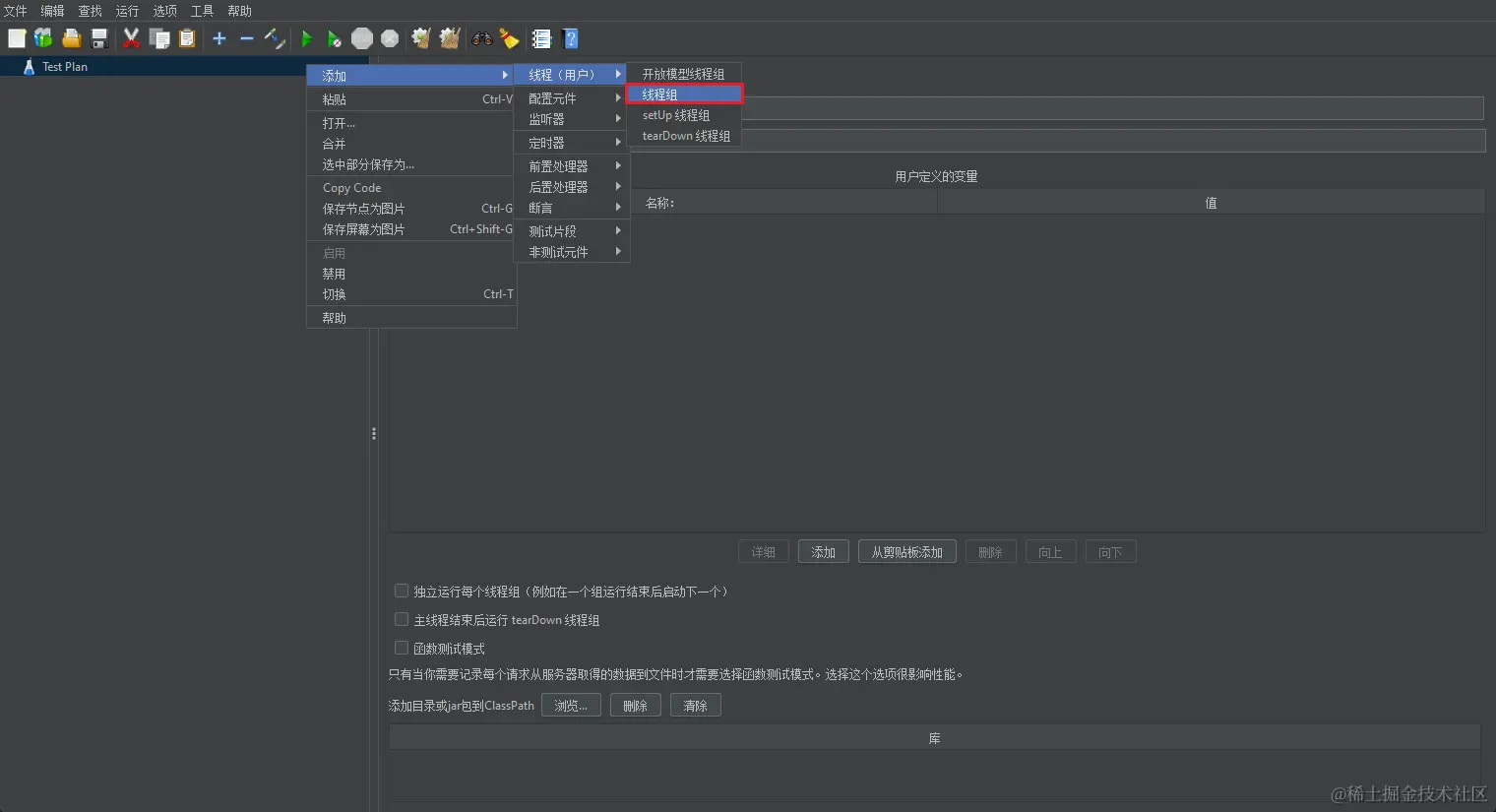Viewport: 1496px width, 812px height.
Task: Start the test without pauses
Action: (x=335, y=38)
